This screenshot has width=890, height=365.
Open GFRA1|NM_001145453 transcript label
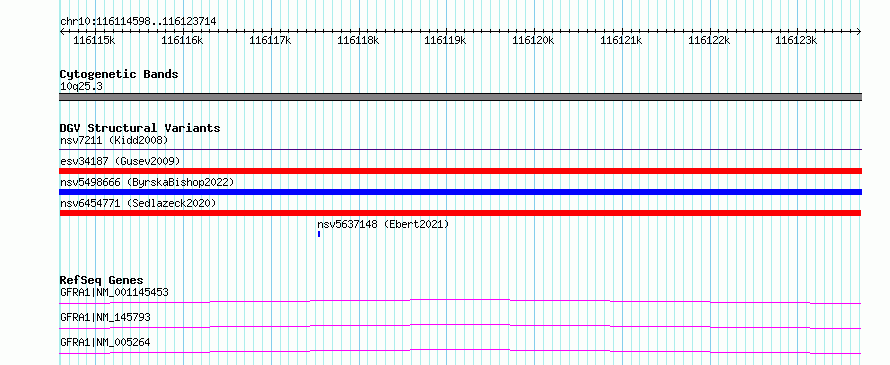coord(114,292)
